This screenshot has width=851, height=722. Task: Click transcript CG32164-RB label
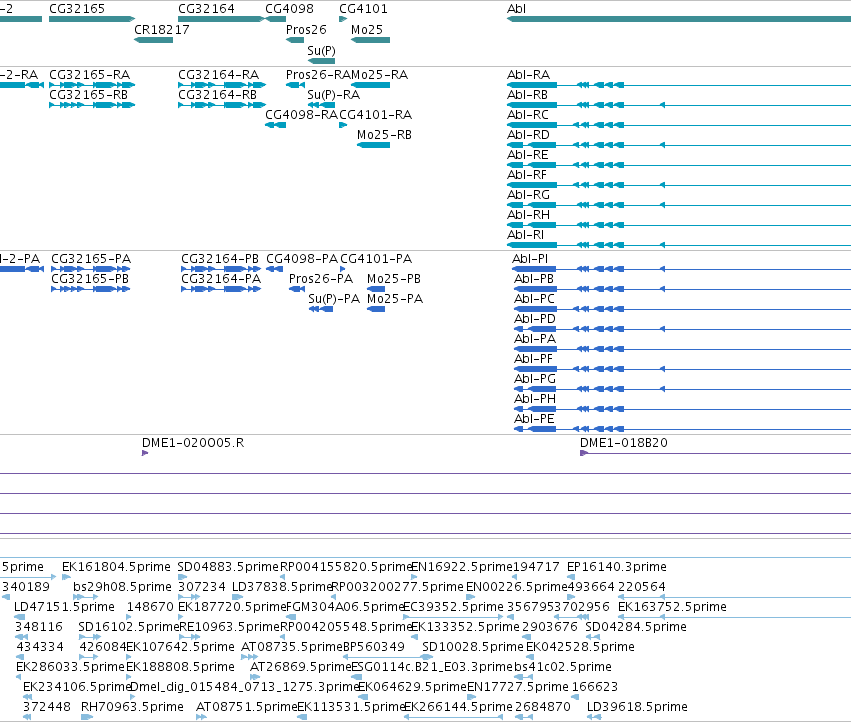(217, 94)
